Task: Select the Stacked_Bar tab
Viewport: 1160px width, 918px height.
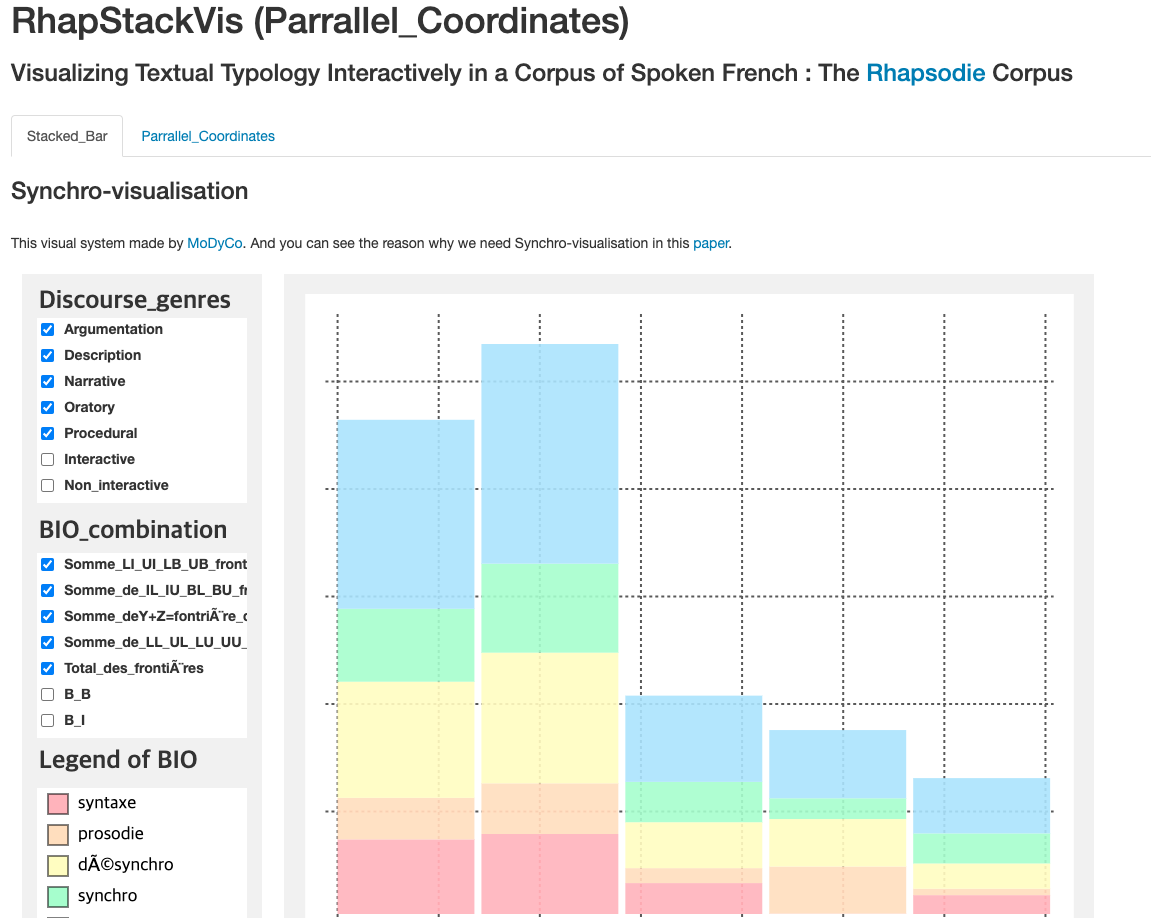Action: coord(67,136)
